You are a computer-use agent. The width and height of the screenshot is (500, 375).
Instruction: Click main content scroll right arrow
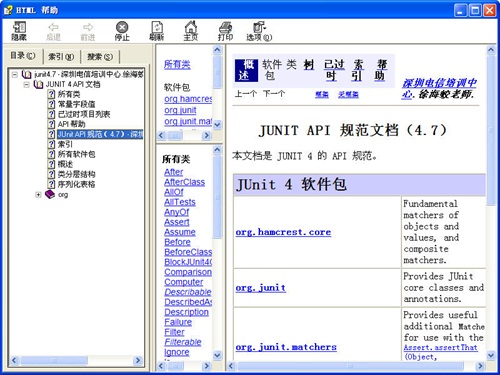point(480,366)
